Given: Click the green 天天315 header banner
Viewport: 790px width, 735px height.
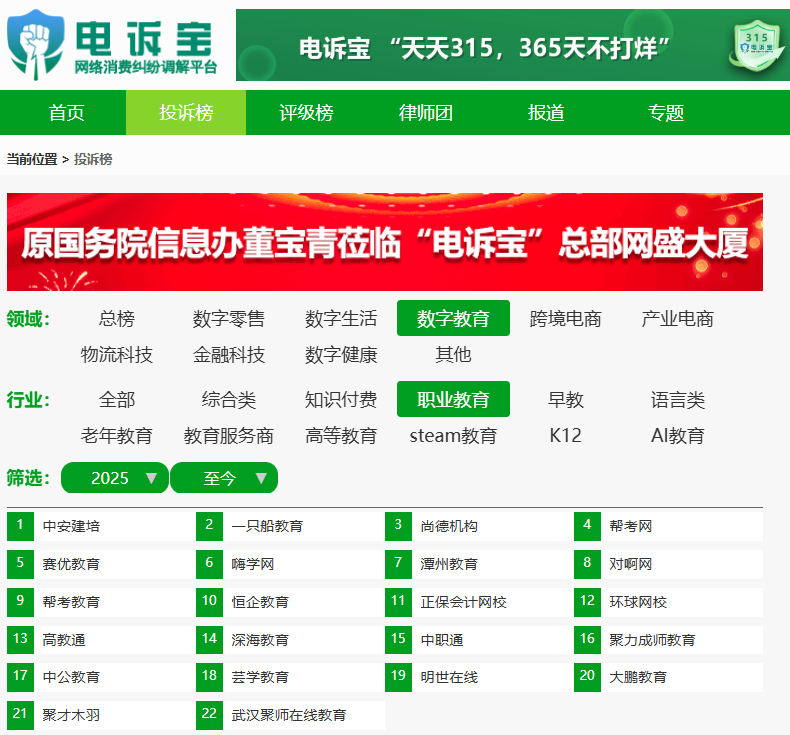Looking at the screenshot, I should pos(513,45).
